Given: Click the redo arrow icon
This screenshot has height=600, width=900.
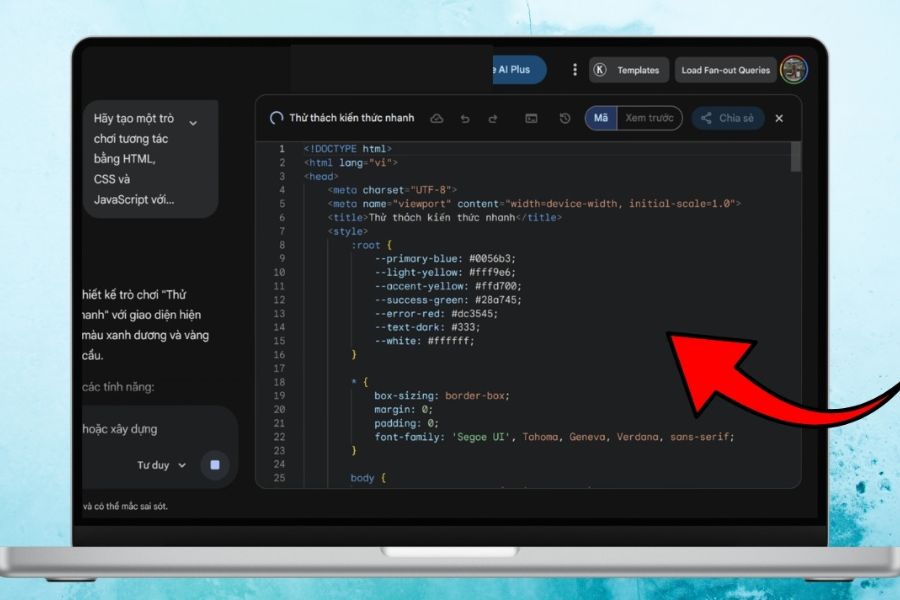Looking at the screenshot, I should click(x=492, y=118).
